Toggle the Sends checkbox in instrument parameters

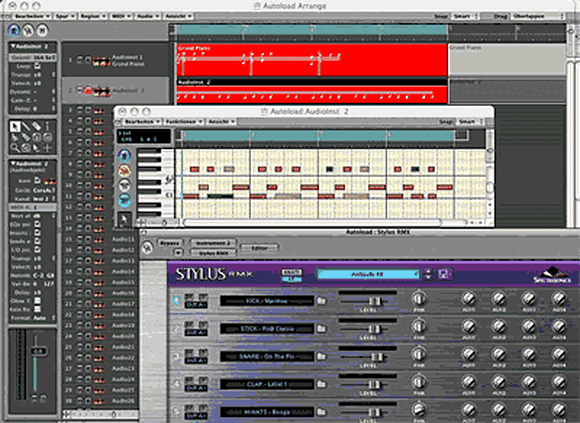pos(37,241)
